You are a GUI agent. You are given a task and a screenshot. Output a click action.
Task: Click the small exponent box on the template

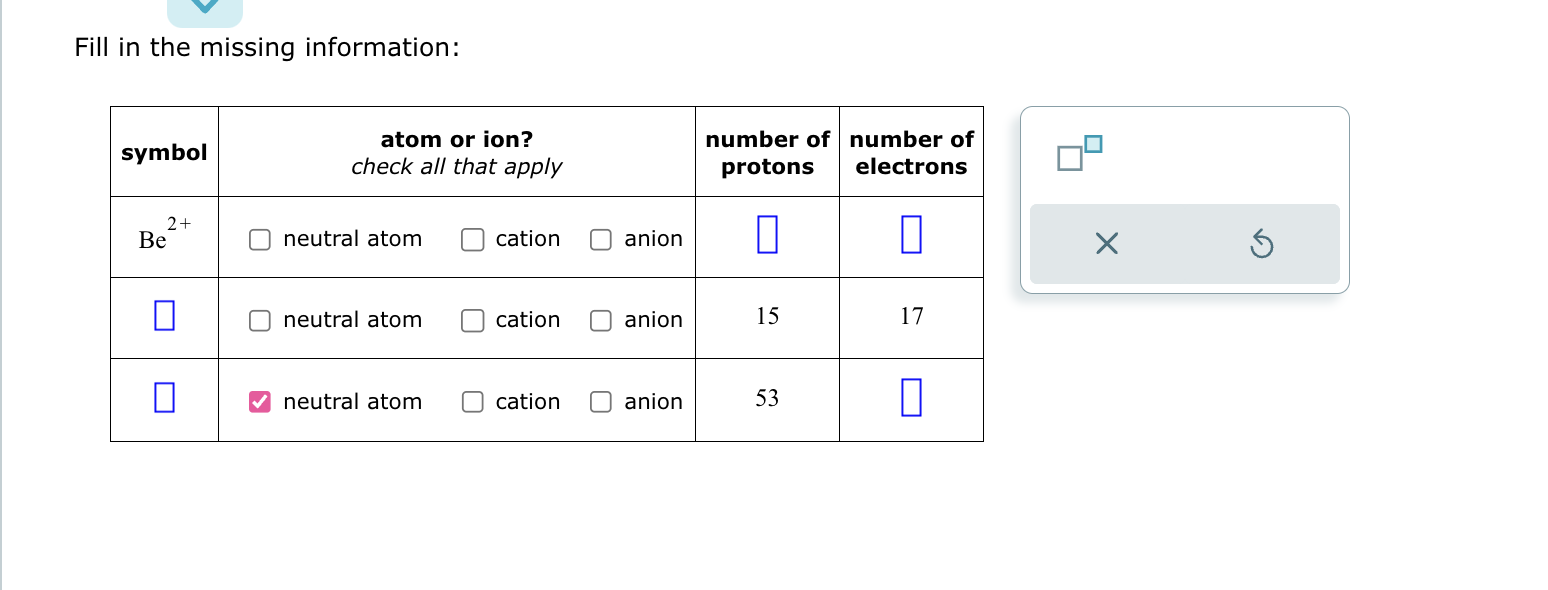pos(1093,144)
